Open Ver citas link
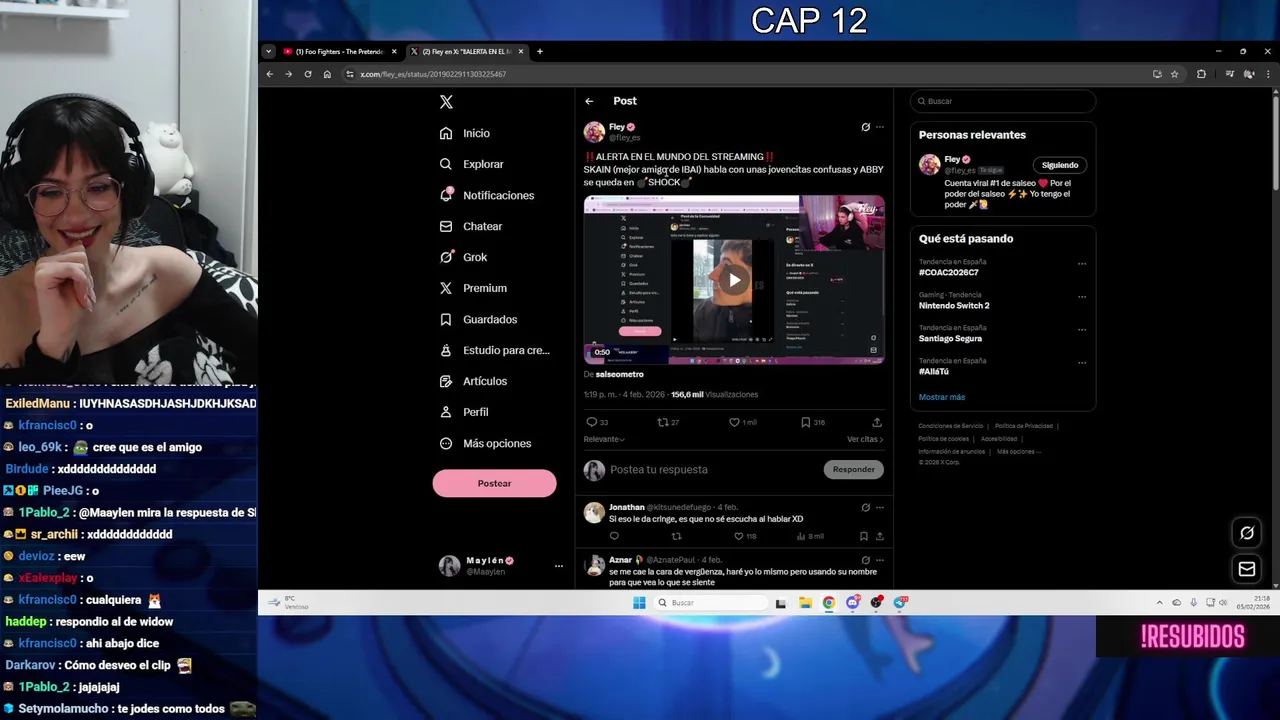Image resolution: width=1280 pixels, height=720 pixels. pyautogui.click(x=865, y=439)
